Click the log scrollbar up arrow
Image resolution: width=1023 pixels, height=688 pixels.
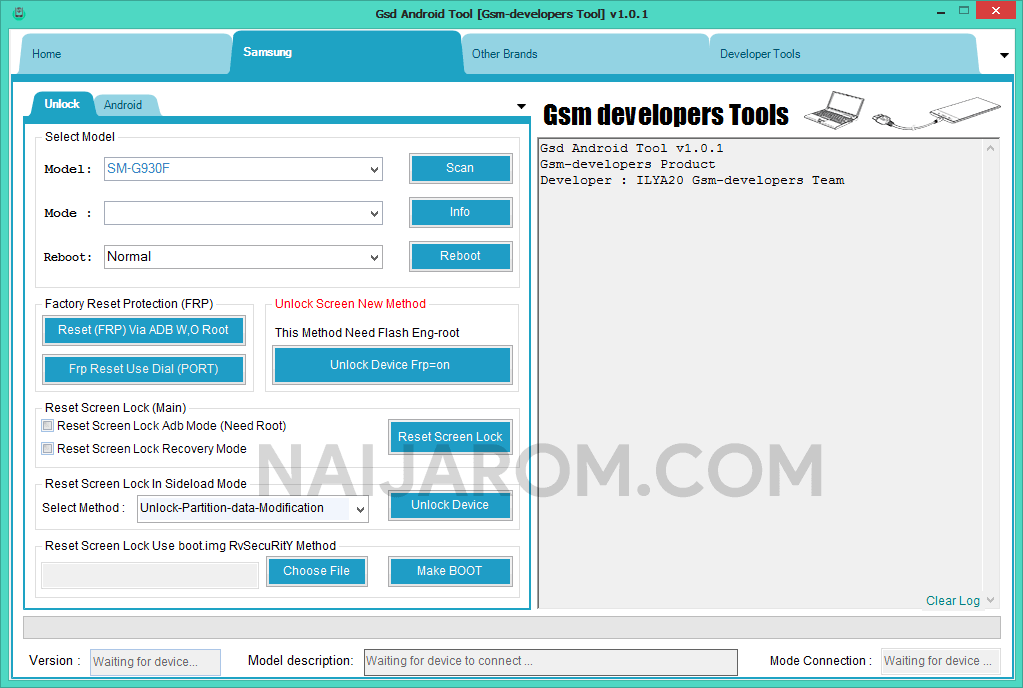[990, 148]
